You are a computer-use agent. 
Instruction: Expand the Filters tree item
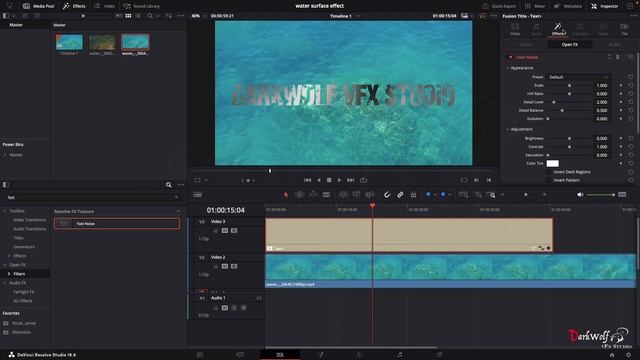(9, 274)
